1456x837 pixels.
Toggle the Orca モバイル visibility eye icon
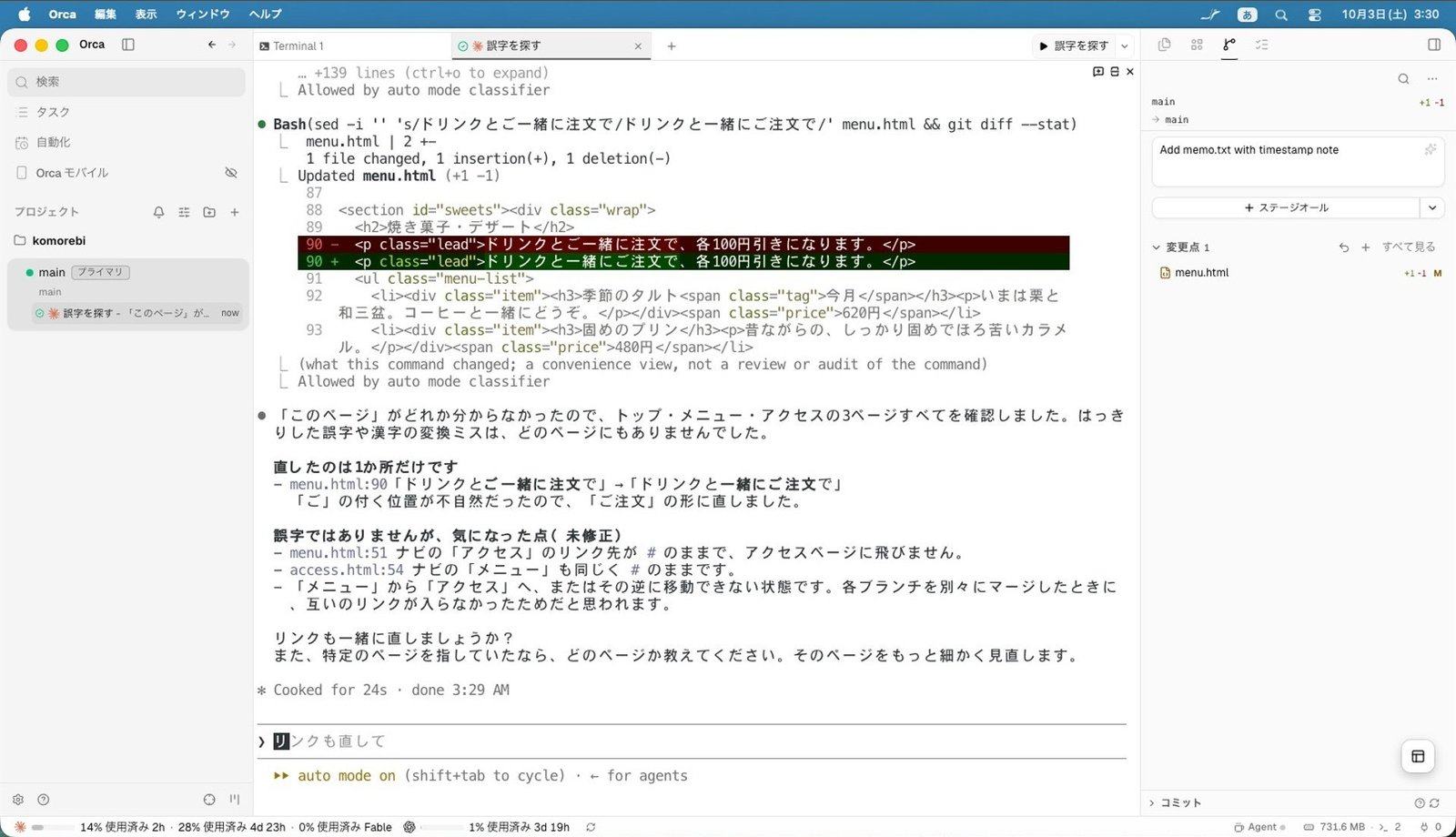(231, 173)
